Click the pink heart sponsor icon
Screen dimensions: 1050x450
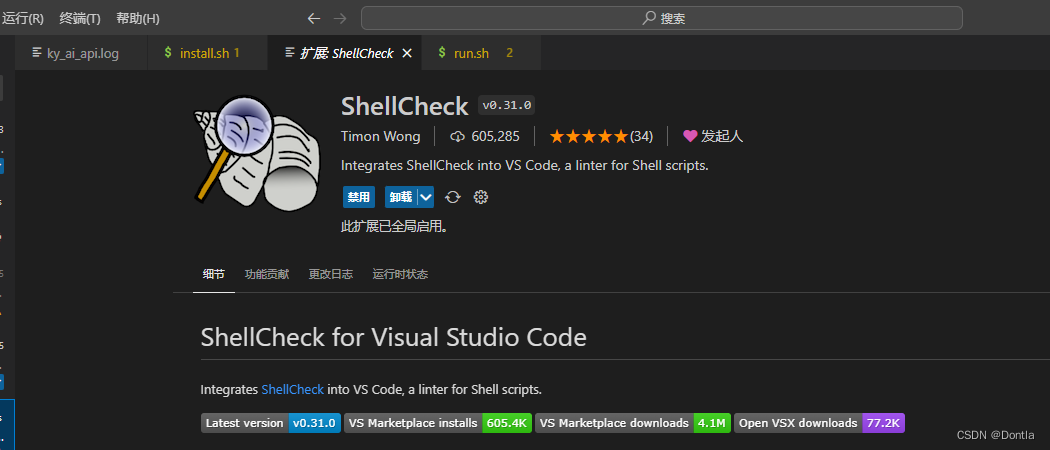tap(690, 137)
